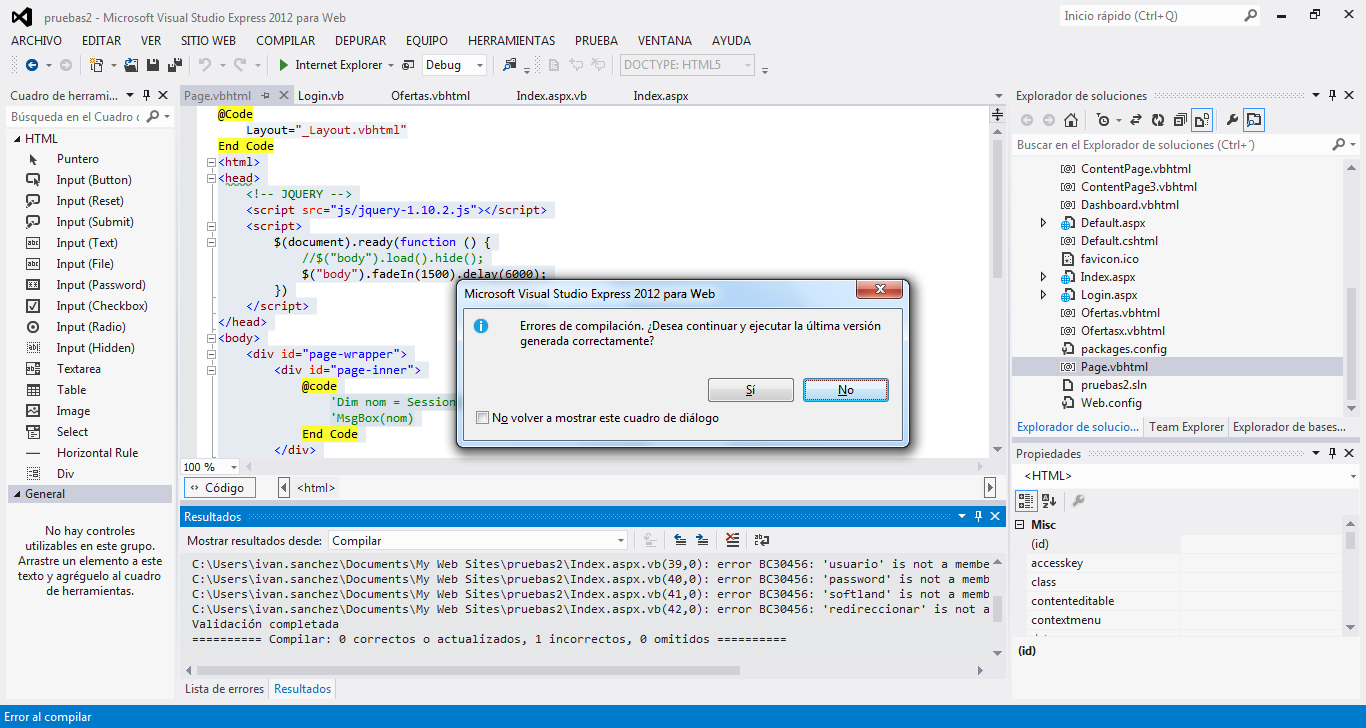The height and width of the screenshot is (728, 1366).
Task: Open the HERRAMIENTAS menu
Action: [511, 41]
